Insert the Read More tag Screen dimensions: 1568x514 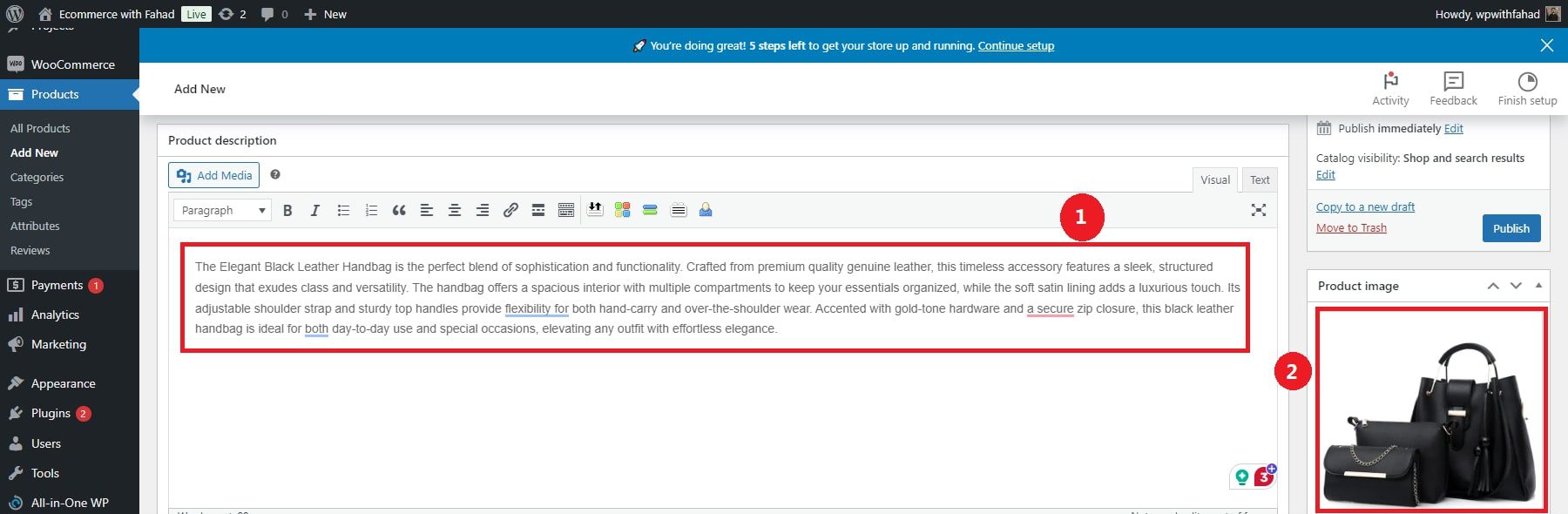[x=538, y=210]
